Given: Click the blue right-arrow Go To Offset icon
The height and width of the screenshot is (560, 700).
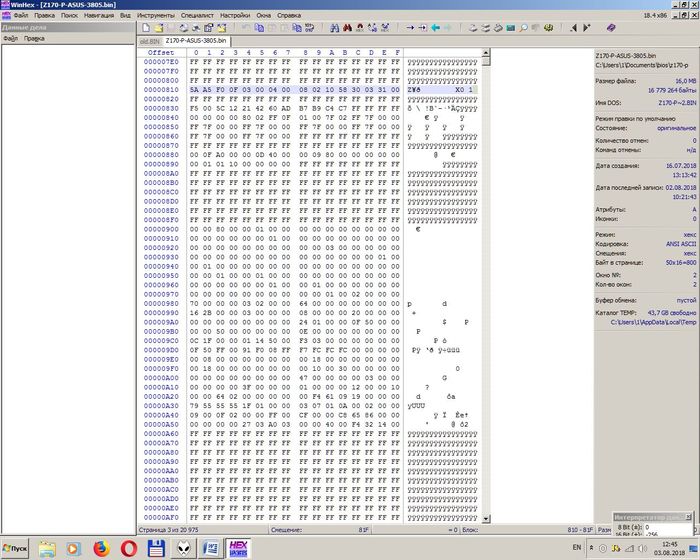Looking at the screenshot, I should [410, 27].
